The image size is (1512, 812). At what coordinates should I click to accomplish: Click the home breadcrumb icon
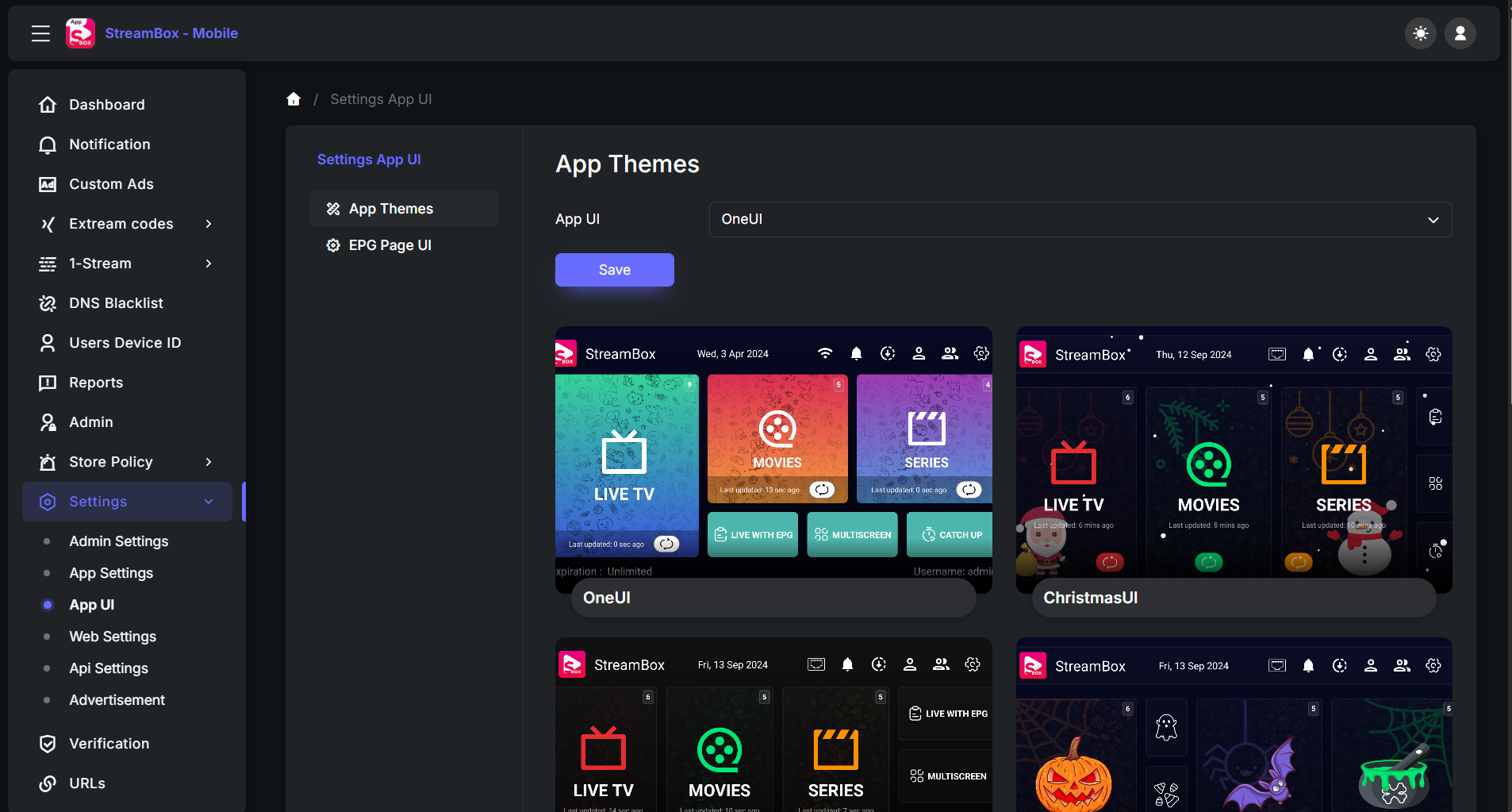tap(294, 99)
